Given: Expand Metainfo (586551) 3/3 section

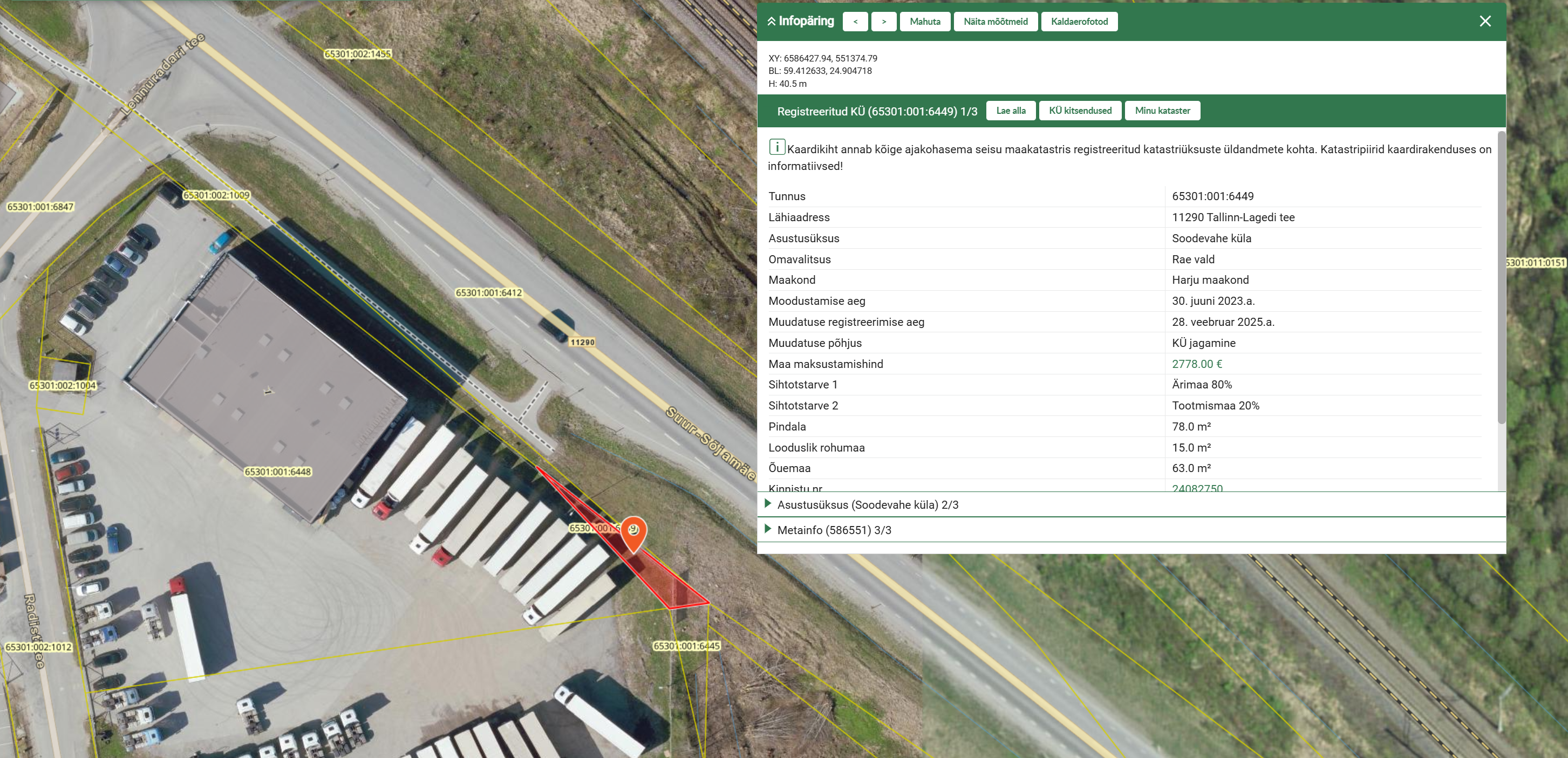Looking at the screenshot, I should [834, 530].
